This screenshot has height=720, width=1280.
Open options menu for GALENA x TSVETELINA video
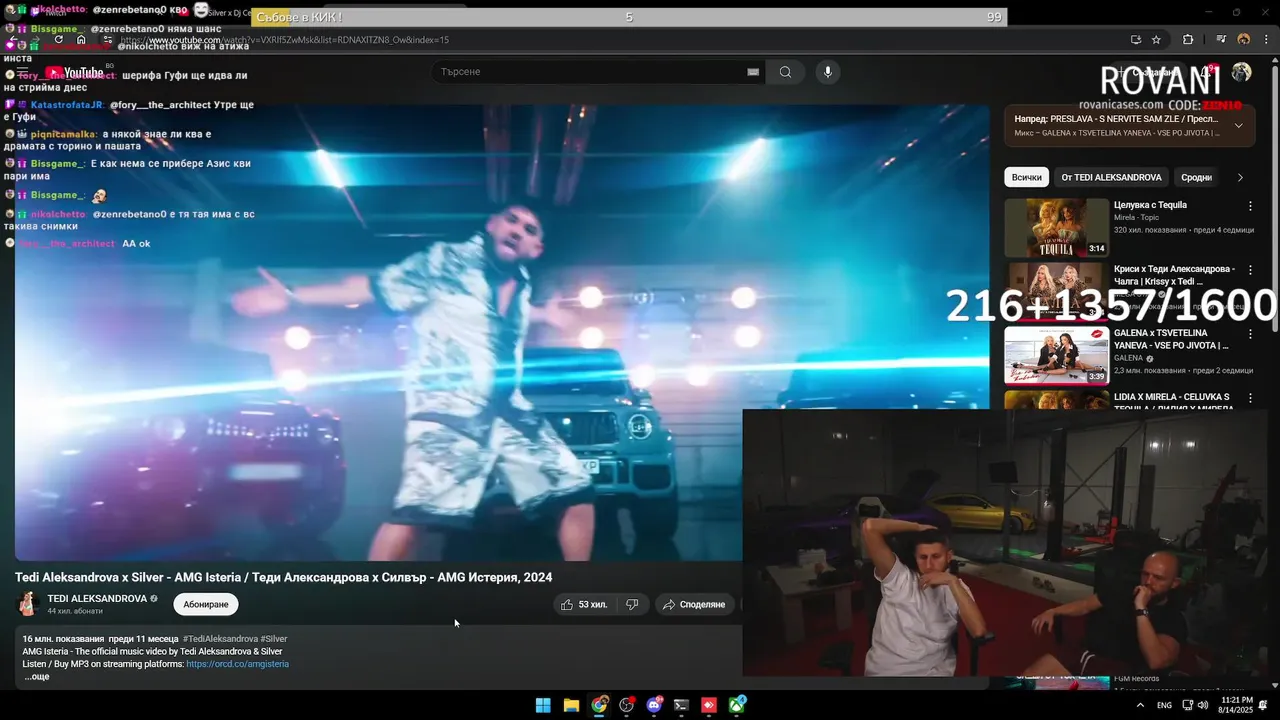pos(1250,334)
